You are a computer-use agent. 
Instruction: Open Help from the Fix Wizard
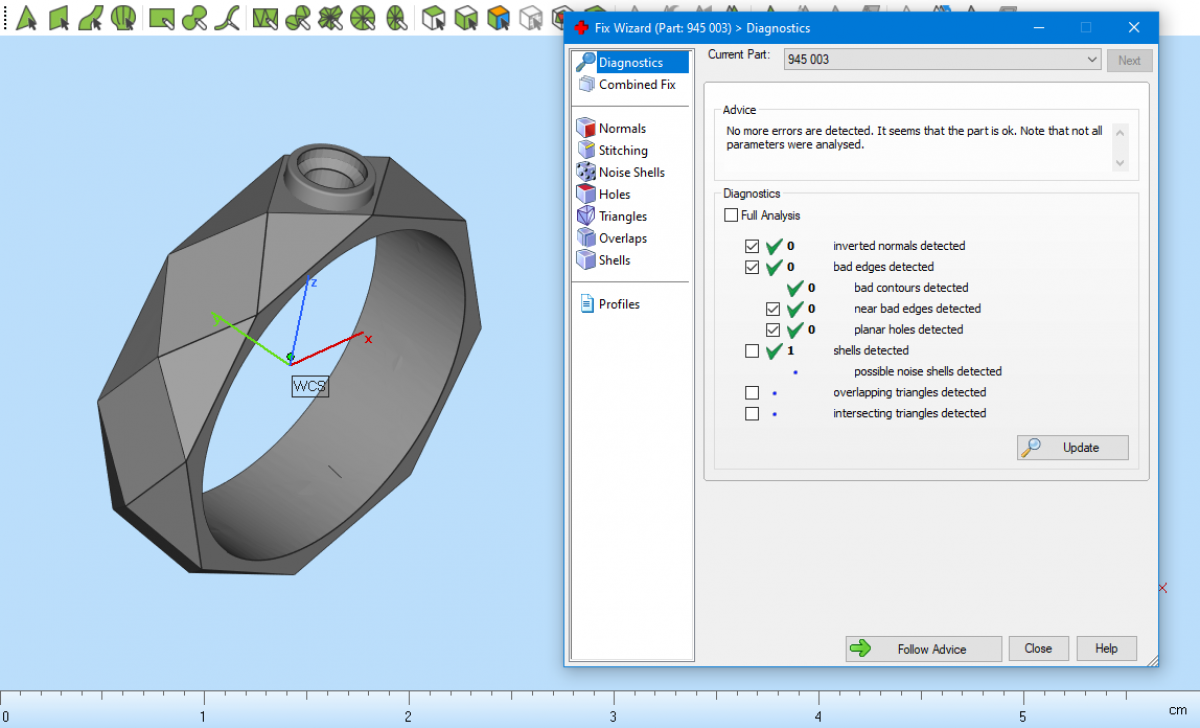[1105, 649]
